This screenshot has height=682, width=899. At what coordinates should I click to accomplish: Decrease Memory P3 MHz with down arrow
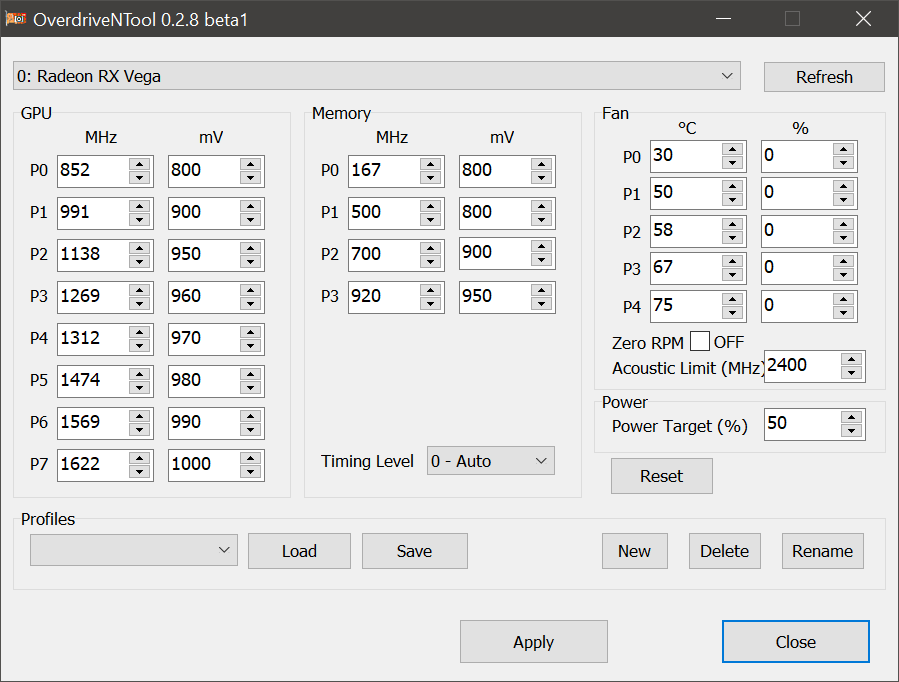click(x=431, y=304)
